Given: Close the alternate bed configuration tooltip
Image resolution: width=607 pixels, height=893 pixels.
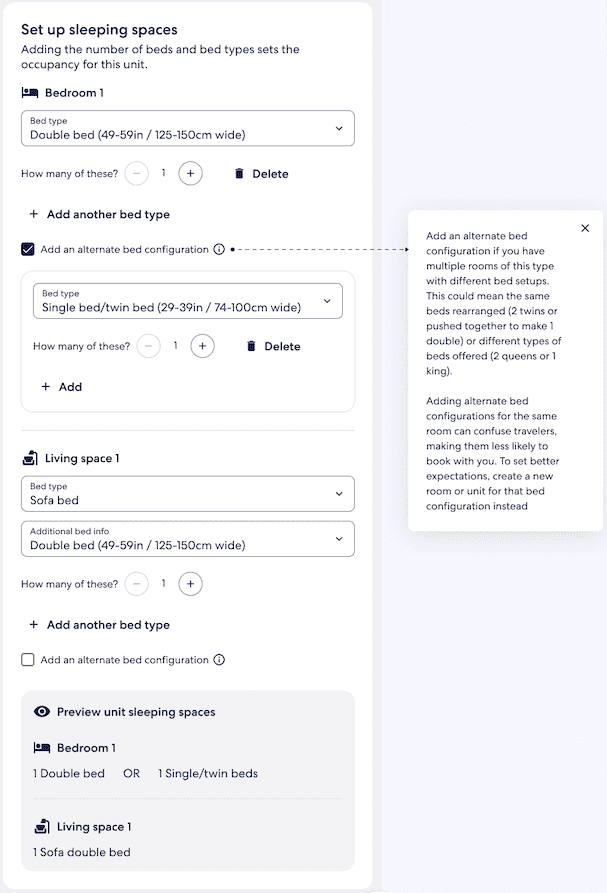Looking at the screenshot, I should (x=585, y=228).
